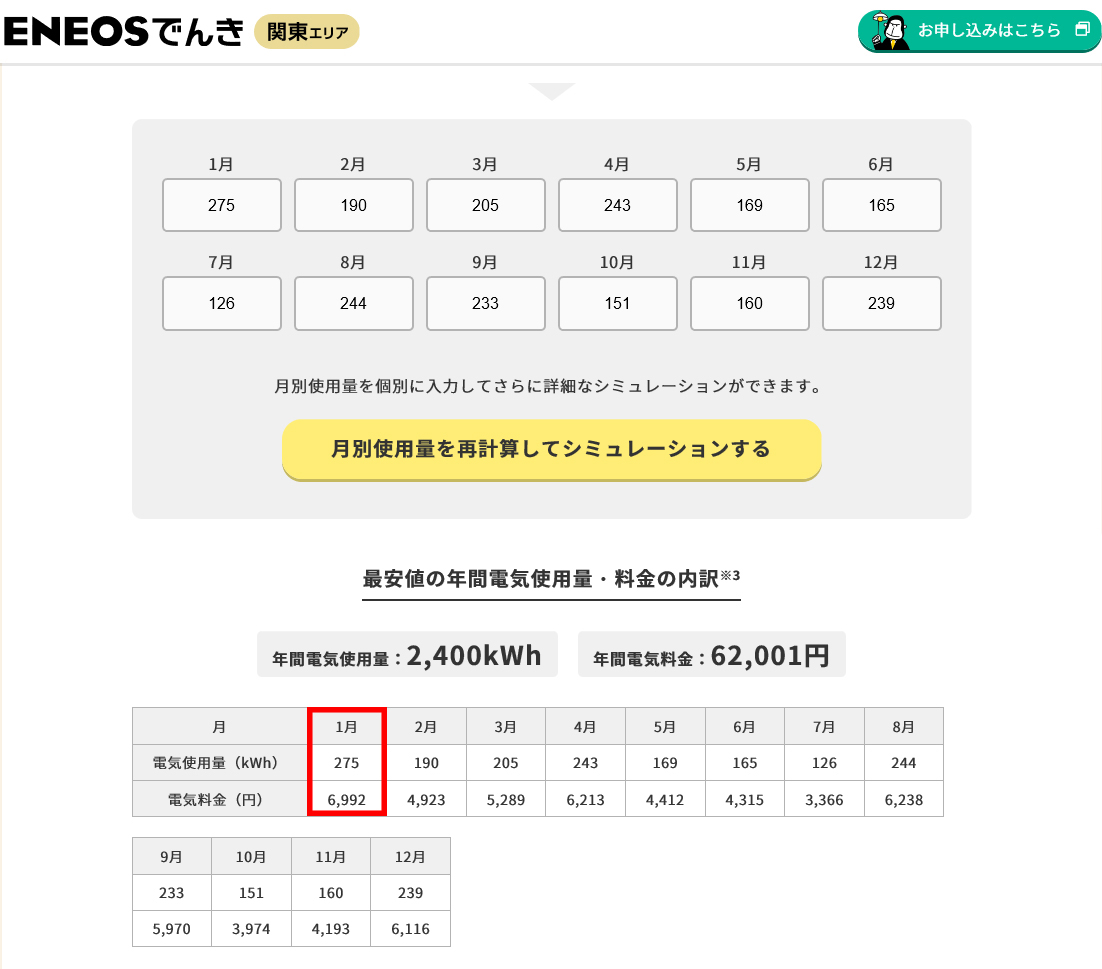Click 月別使用量を再計算してシミュレーションする button
The width and height of the screenshot is (1102, 969).
point(551,450)
